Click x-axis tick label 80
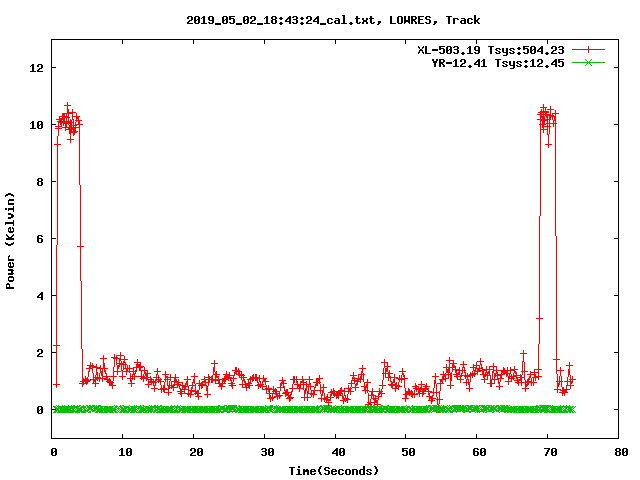This screenshot has width=640, height=480. [621, 452]
